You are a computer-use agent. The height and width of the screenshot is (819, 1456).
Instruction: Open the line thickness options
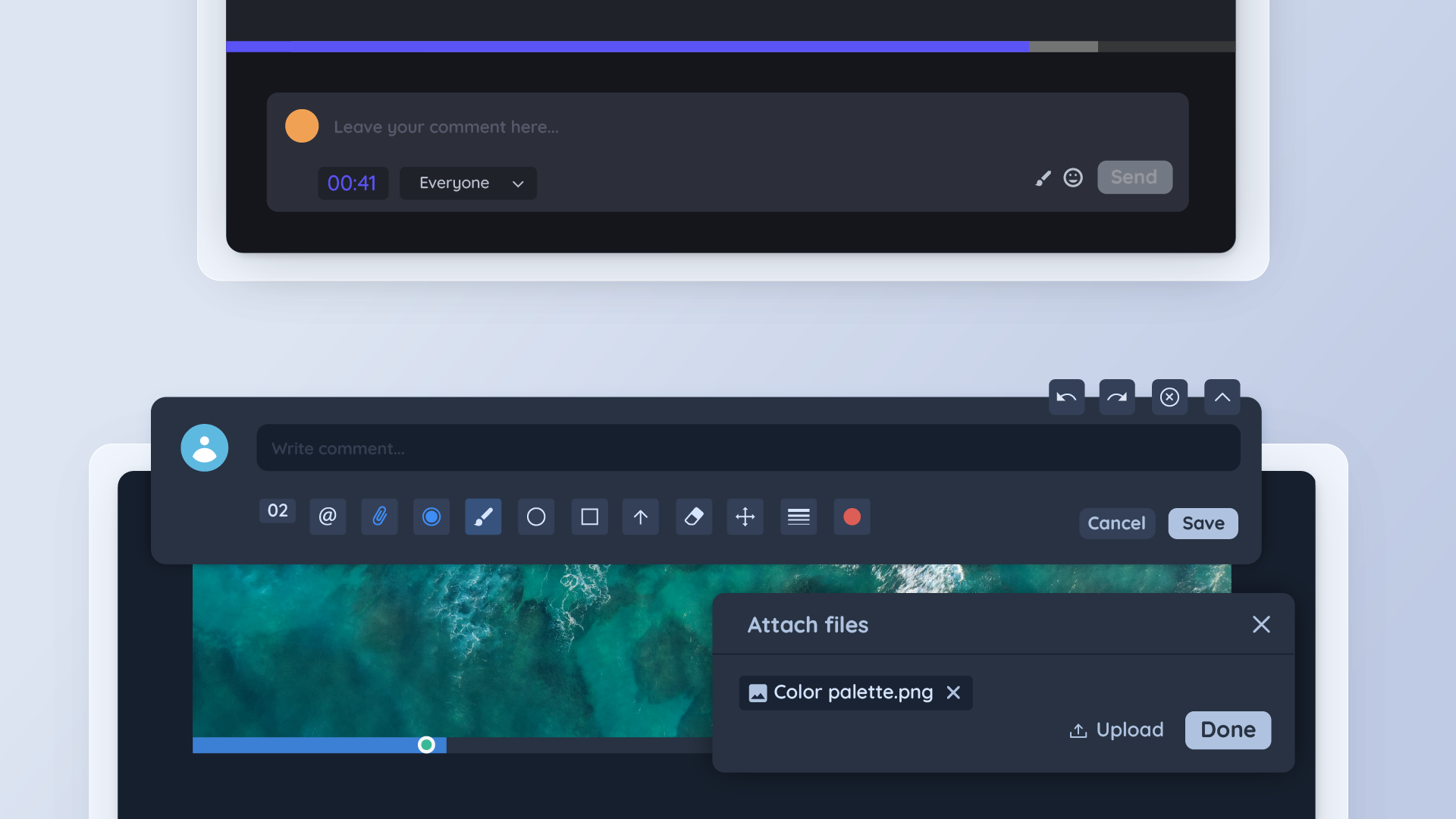(799, 517)
